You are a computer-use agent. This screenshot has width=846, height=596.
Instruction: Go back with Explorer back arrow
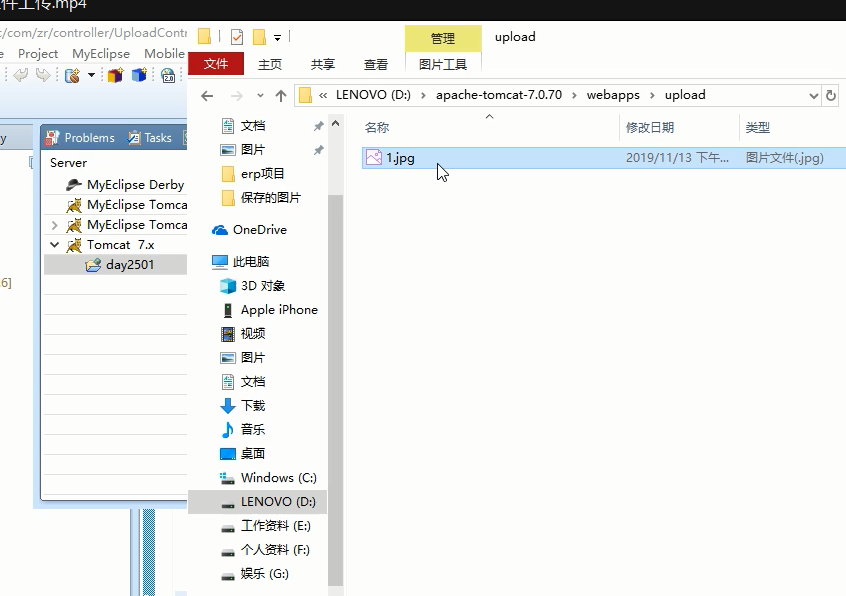207,96
